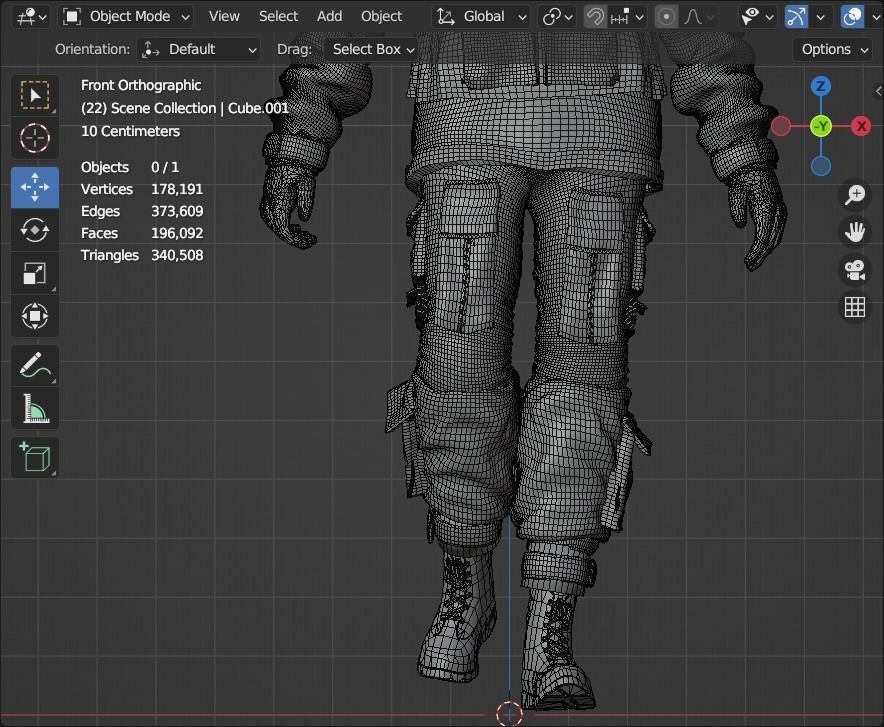Open the Add menu
This screenshot has height=727, width=884.
[x=329, y=16]
